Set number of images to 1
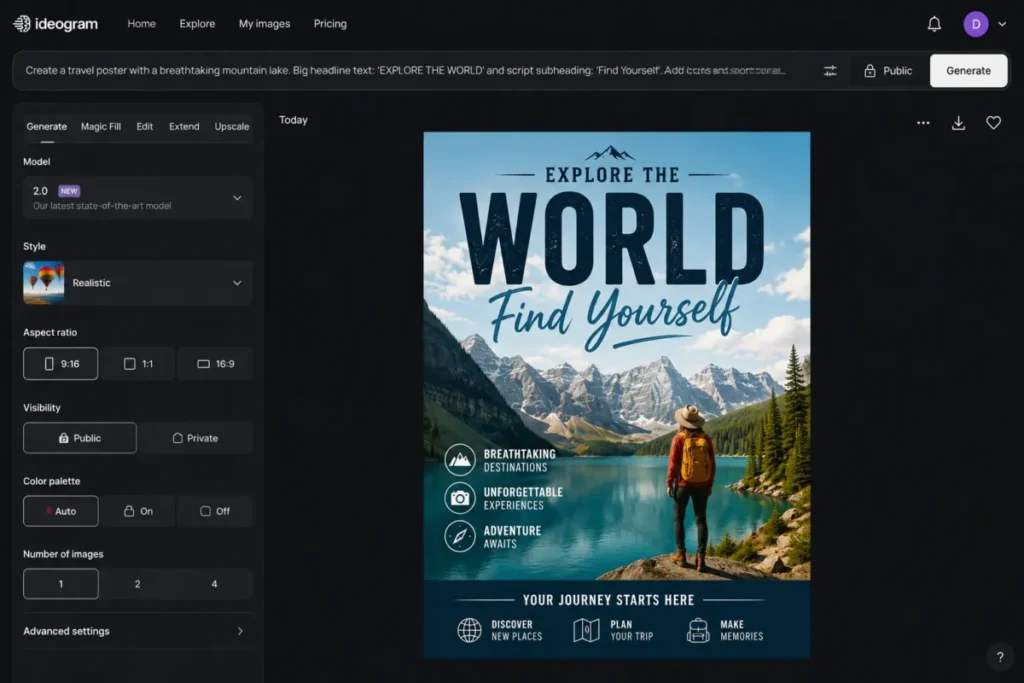Screen dimensions: 1024x683 [x=61, y=584]
